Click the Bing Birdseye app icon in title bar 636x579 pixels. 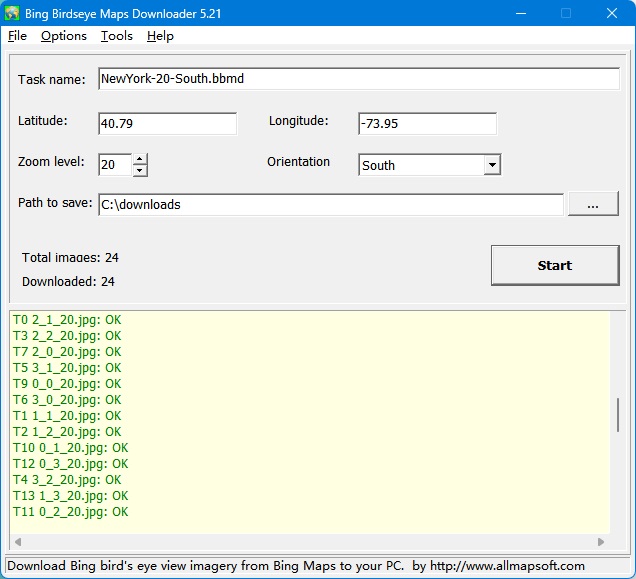[x=14, y=13]
